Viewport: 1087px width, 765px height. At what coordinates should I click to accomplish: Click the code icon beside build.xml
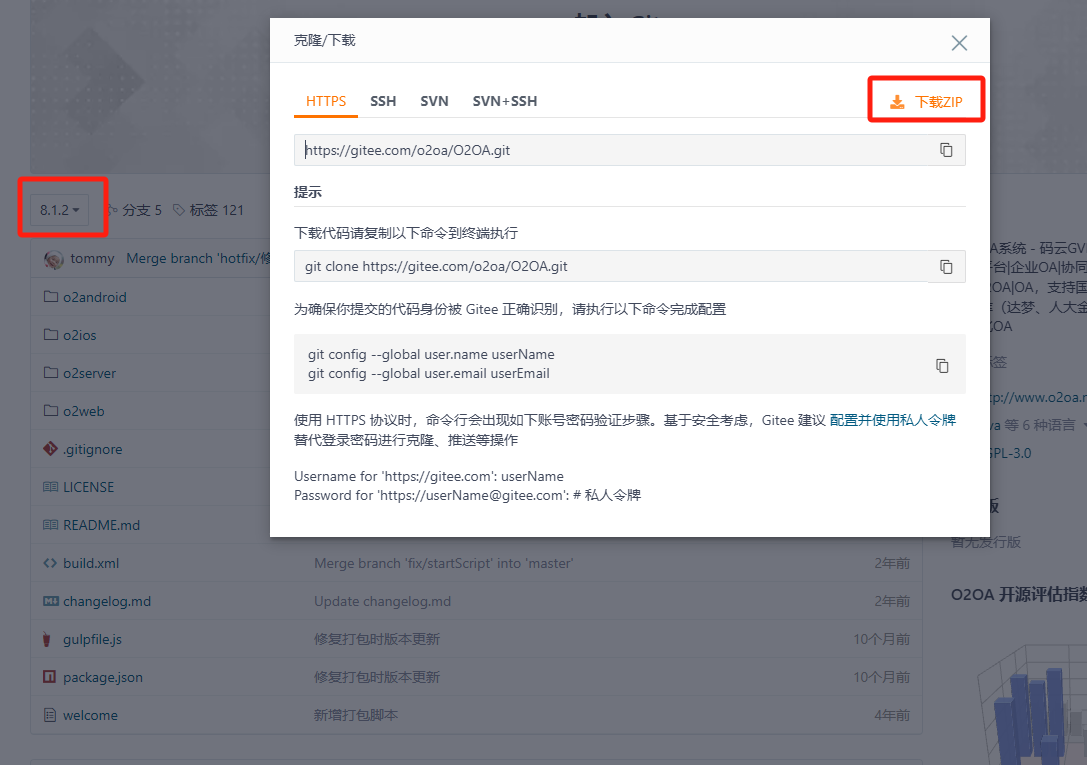click(x=50, y=563)
